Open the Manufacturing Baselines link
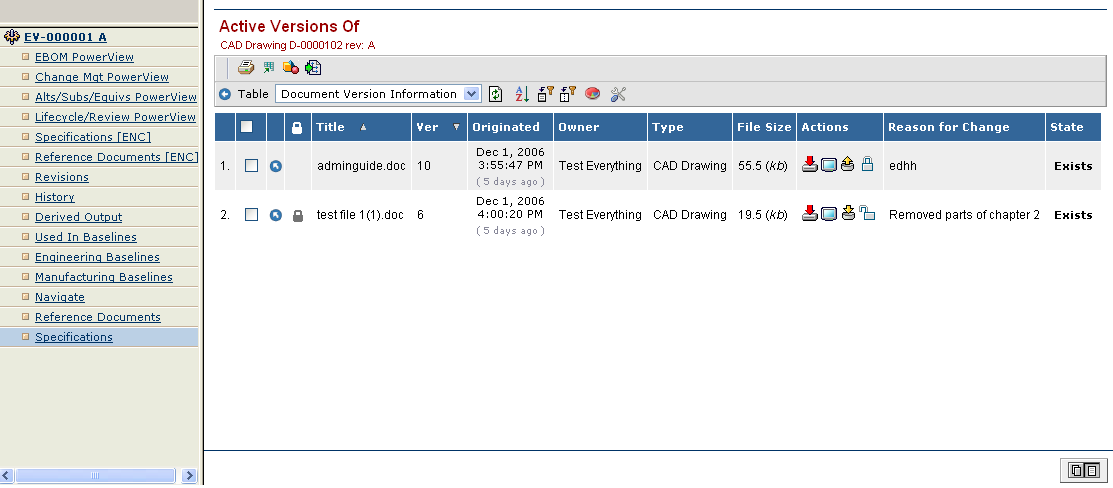 (103, 277)
